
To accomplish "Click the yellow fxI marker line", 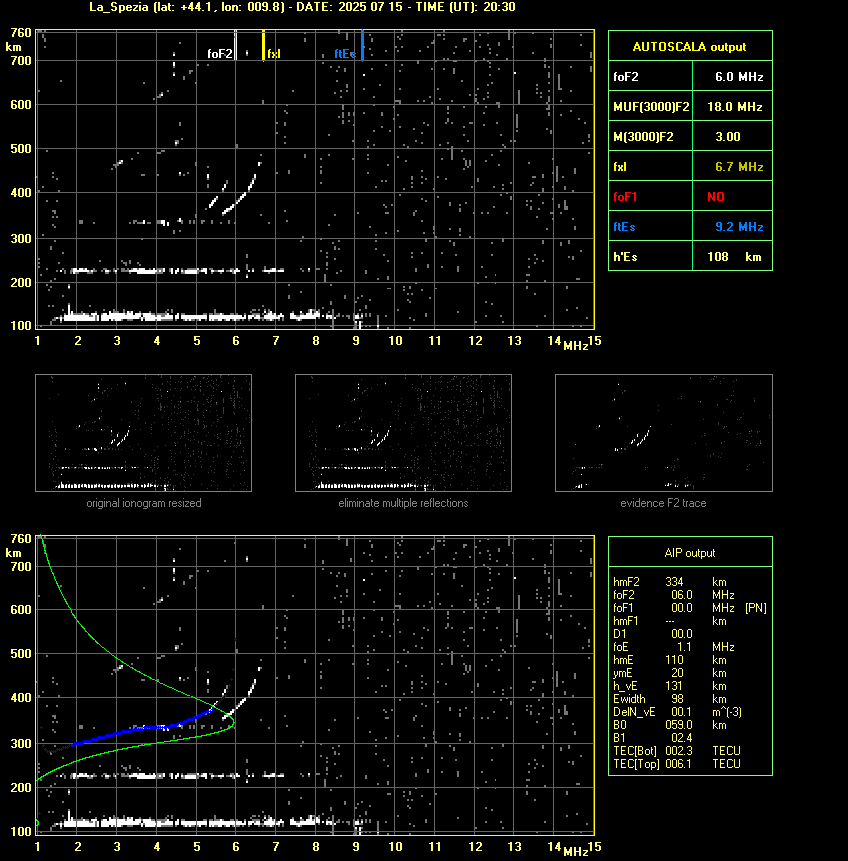I will pyautogui.click(x=264, y=45).
